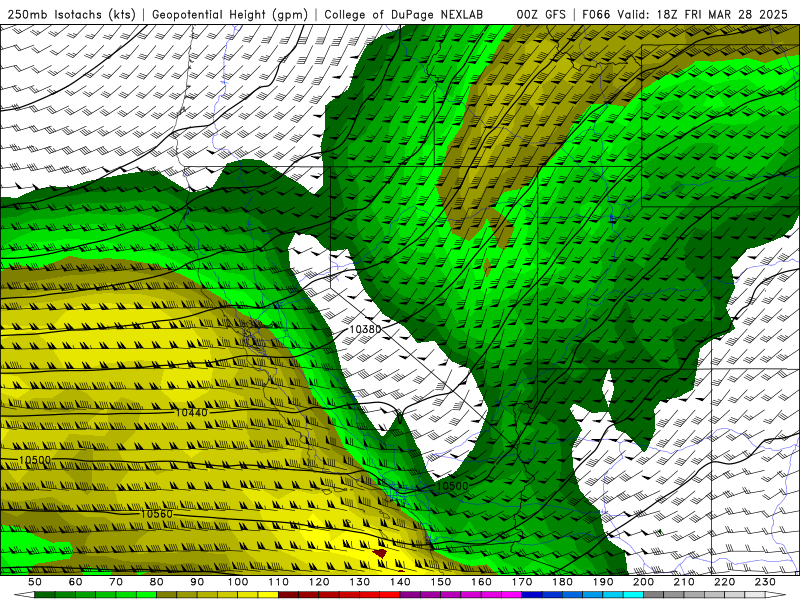Image resolution: width=800 pixels, height=600 pixels.
Task: Click the "60" value on the color scale
Action: (x=76, y=582)
